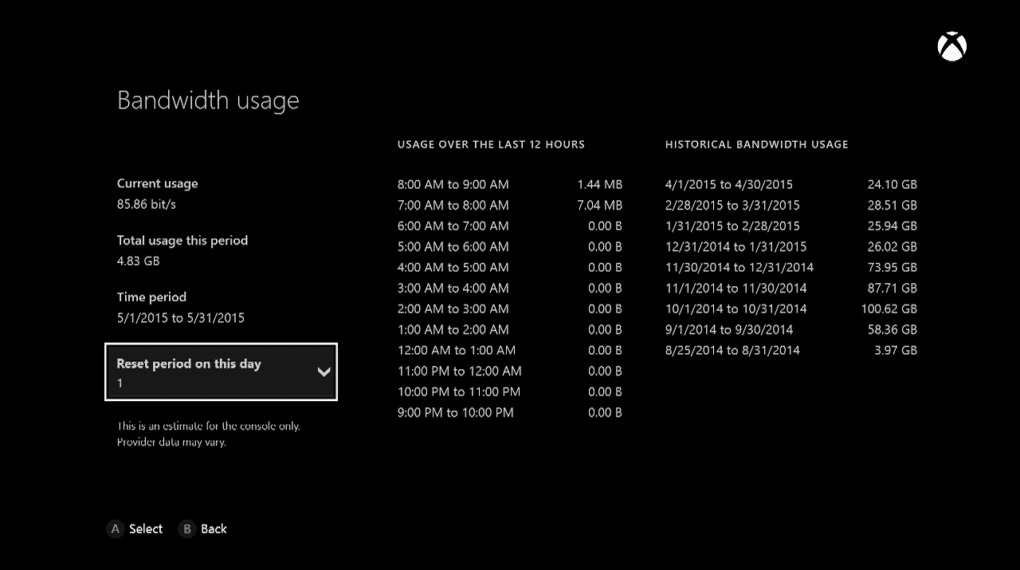Screen dimensions: 1020x570
Task: Click the Time period date range
Action: tap(180, 318)
